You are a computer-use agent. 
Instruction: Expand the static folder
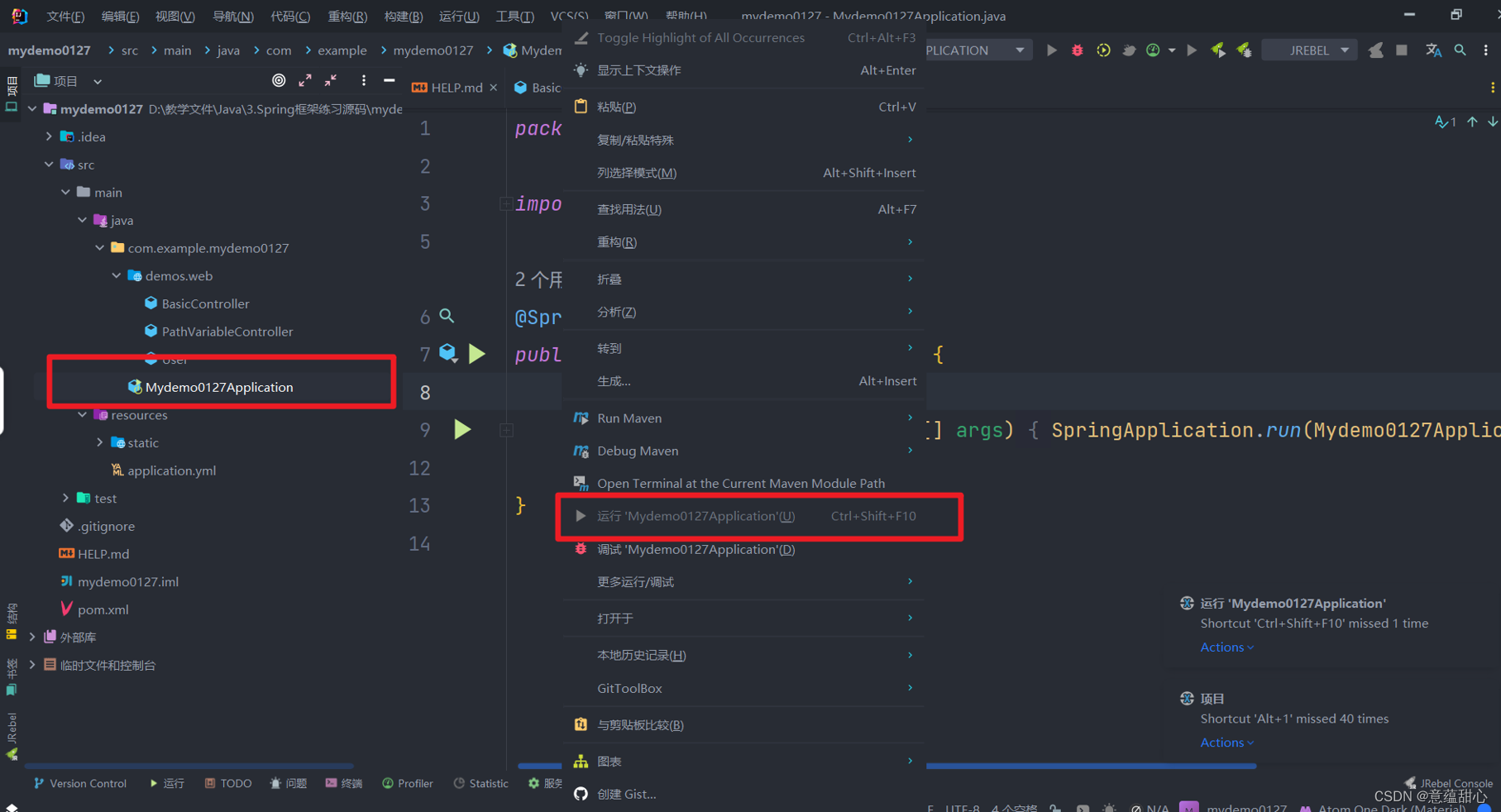(x=100, y=442)
